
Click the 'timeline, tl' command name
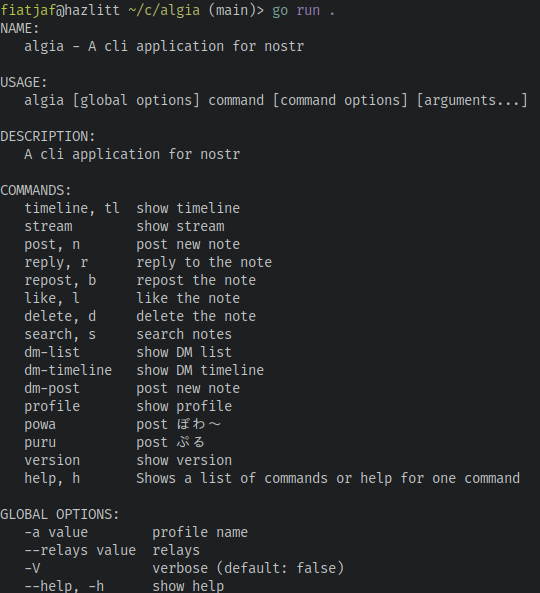(x=72, y=208)
